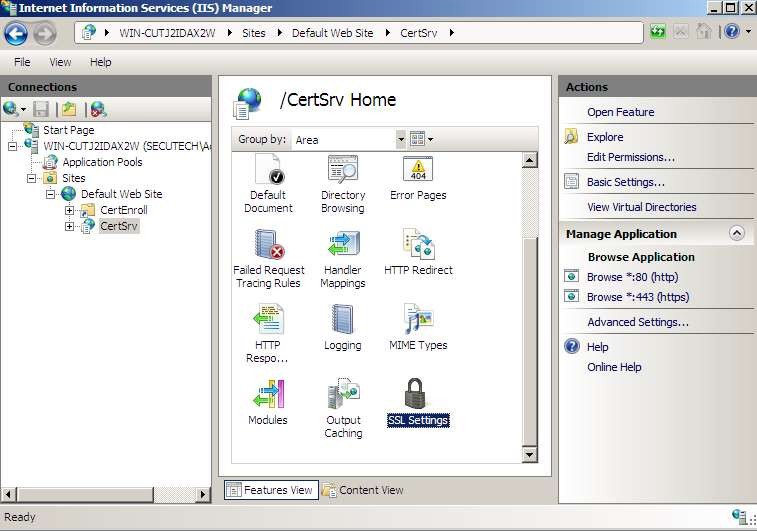This screenshot has width=757, height=531.
Task: Switch to the Features View tab
Action: pos(271,490)
